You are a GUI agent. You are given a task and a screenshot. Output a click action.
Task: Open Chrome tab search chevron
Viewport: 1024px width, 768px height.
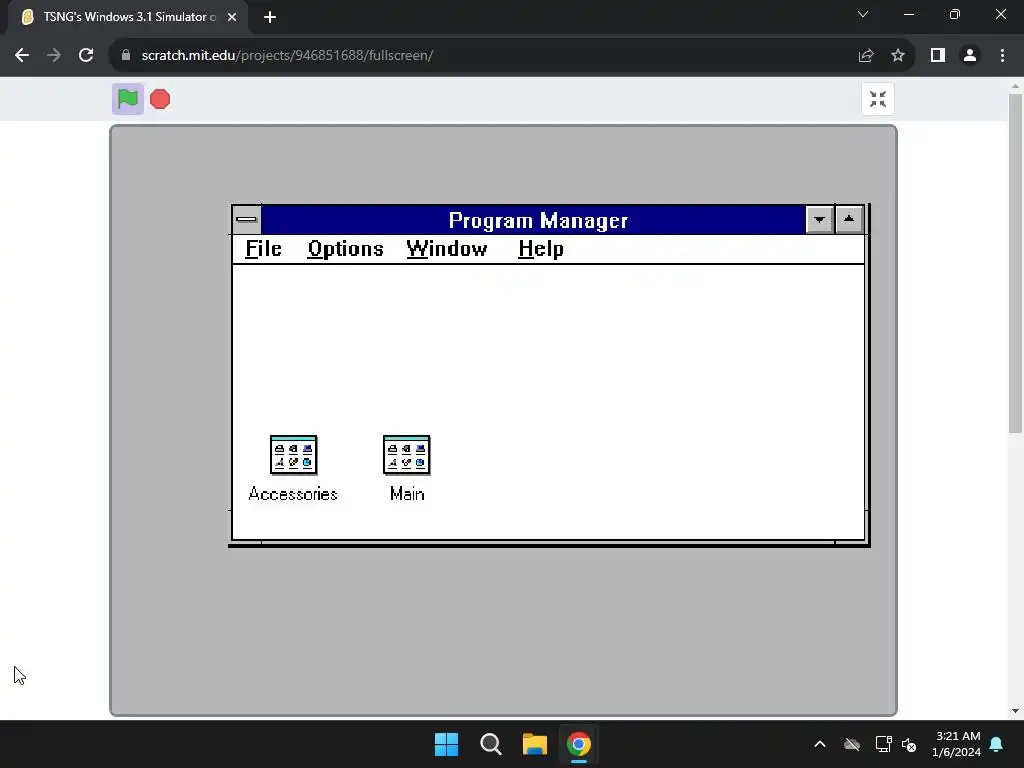863,14
